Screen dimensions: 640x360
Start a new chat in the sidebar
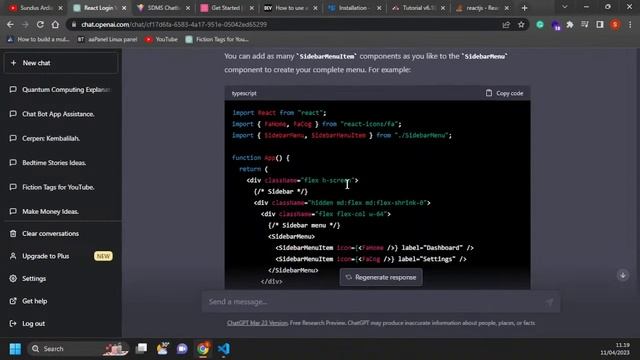[61, 63]
